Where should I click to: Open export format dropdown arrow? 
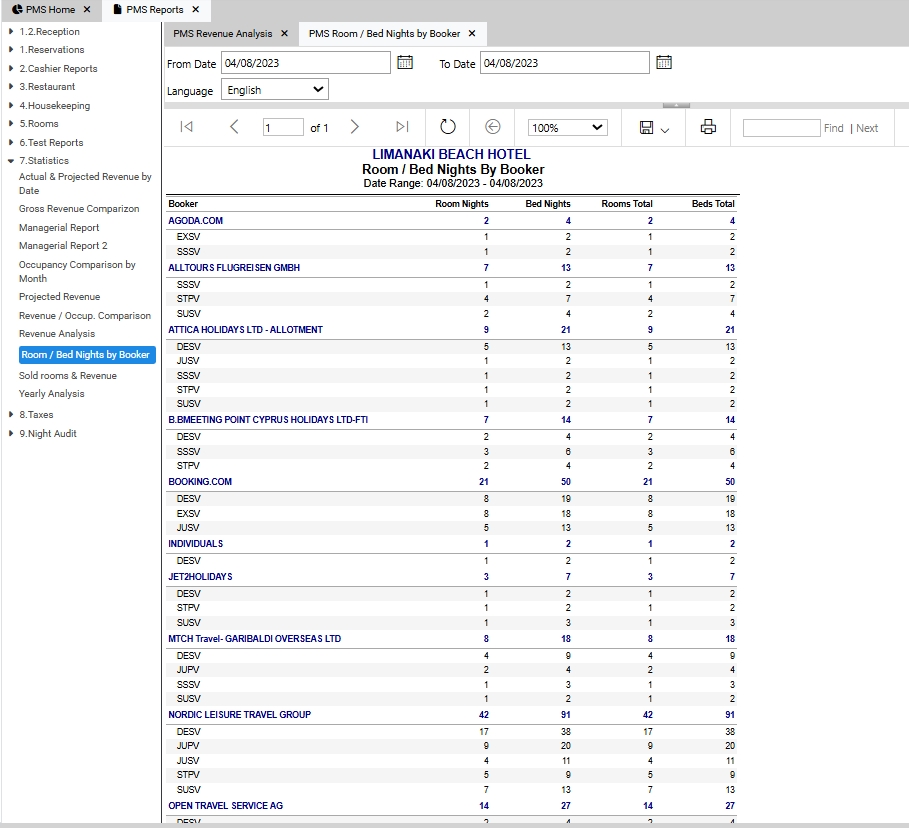point(665,130)
